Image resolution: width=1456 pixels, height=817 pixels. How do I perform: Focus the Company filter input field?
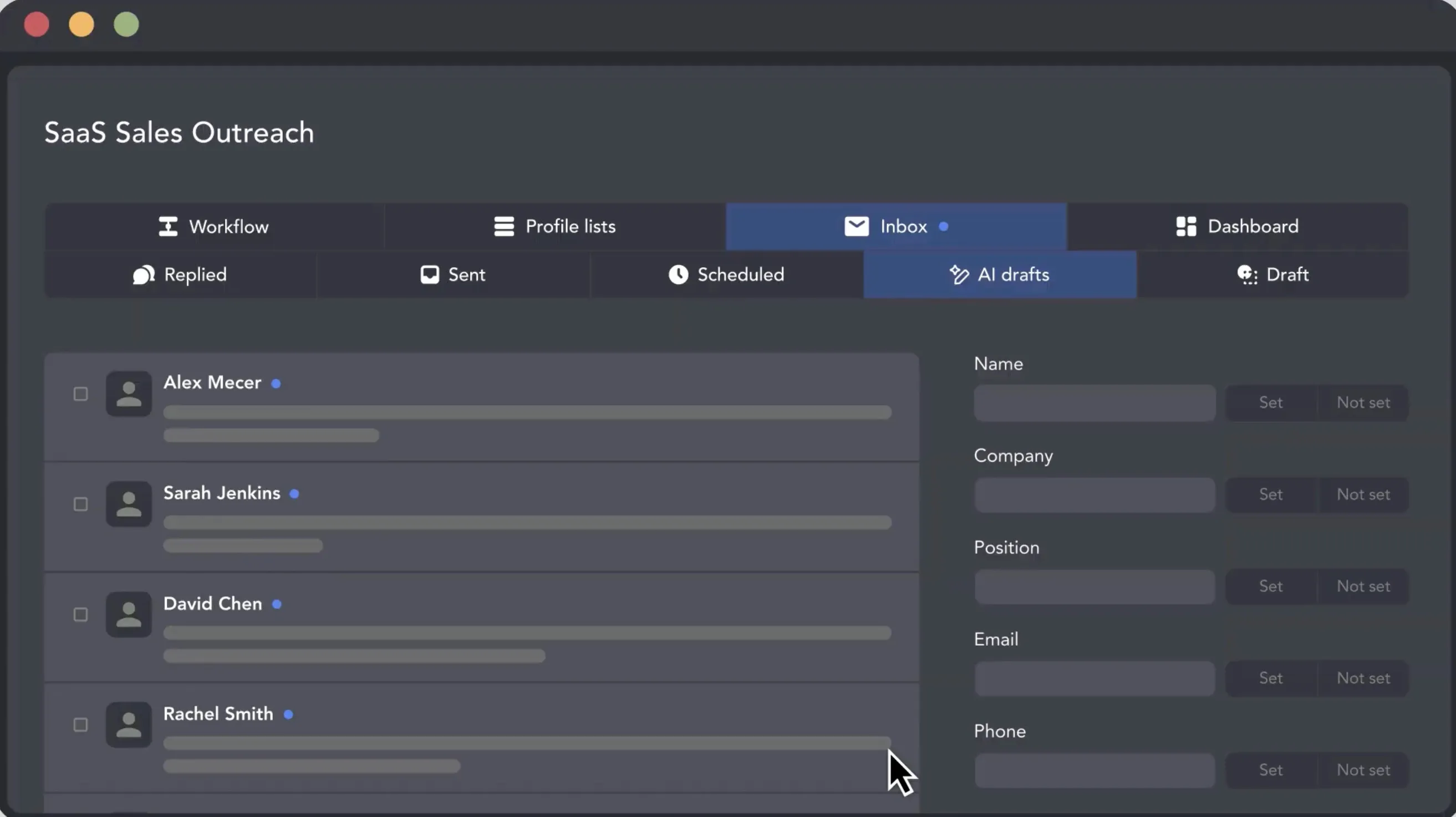(1094, 495)
